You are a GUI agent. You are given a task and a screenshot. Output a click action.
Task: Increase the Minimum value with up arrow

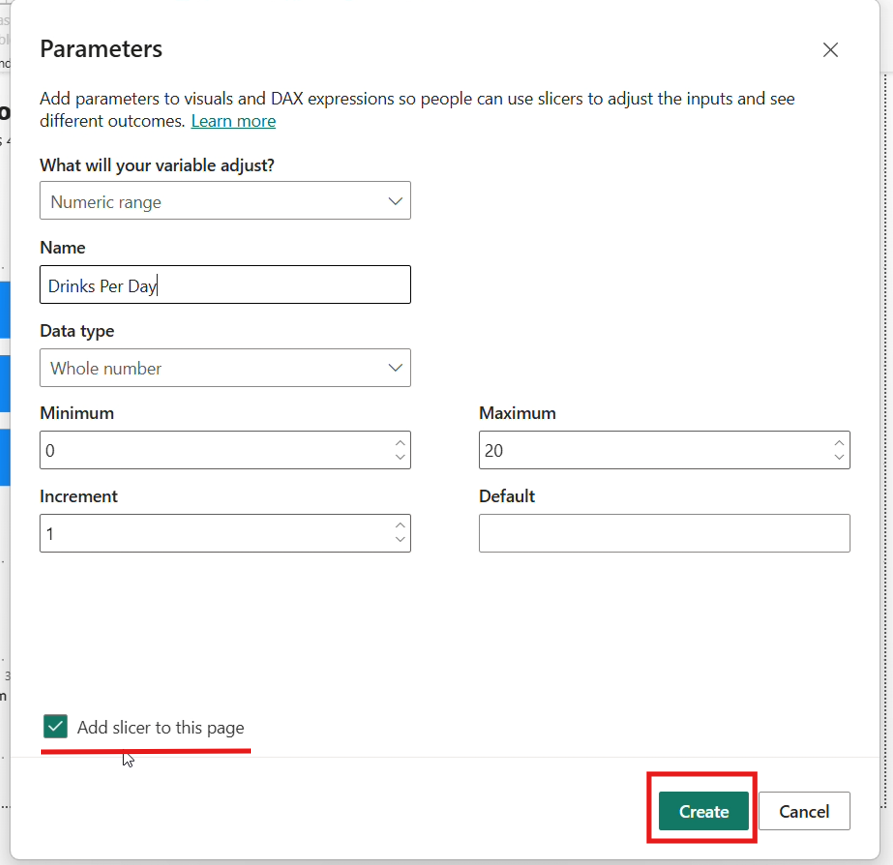[x=400, y=443]
